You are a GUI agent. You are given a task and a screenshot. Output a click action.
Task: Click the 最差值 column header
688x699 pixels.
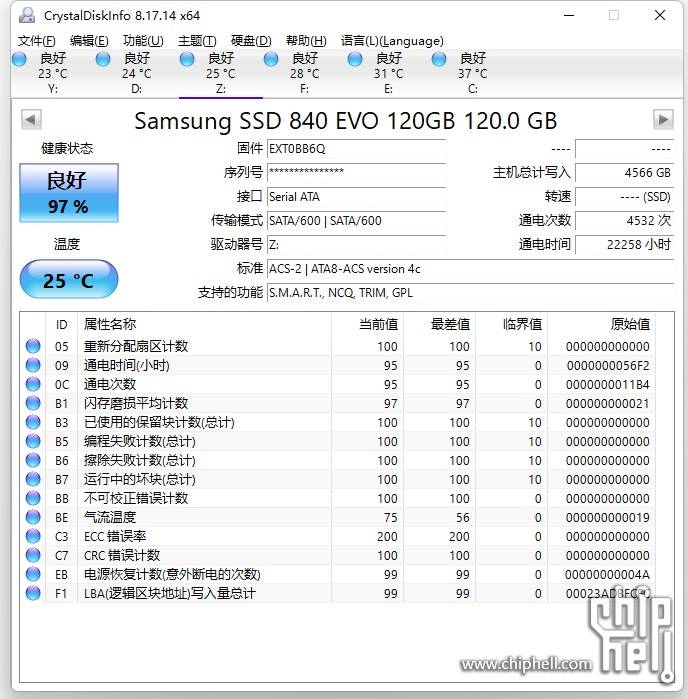[440, 324]
